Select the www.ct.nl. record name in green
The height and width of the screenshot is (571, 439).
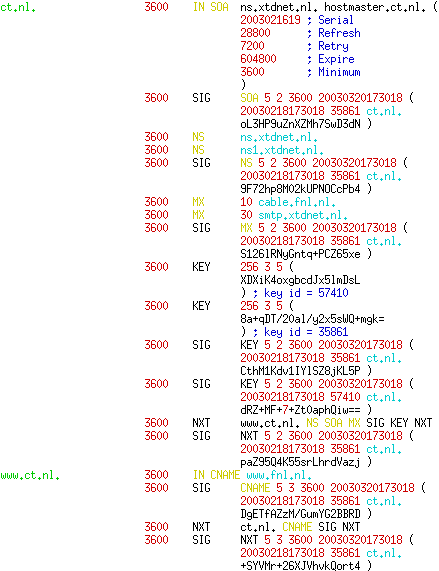pos(30,475)
